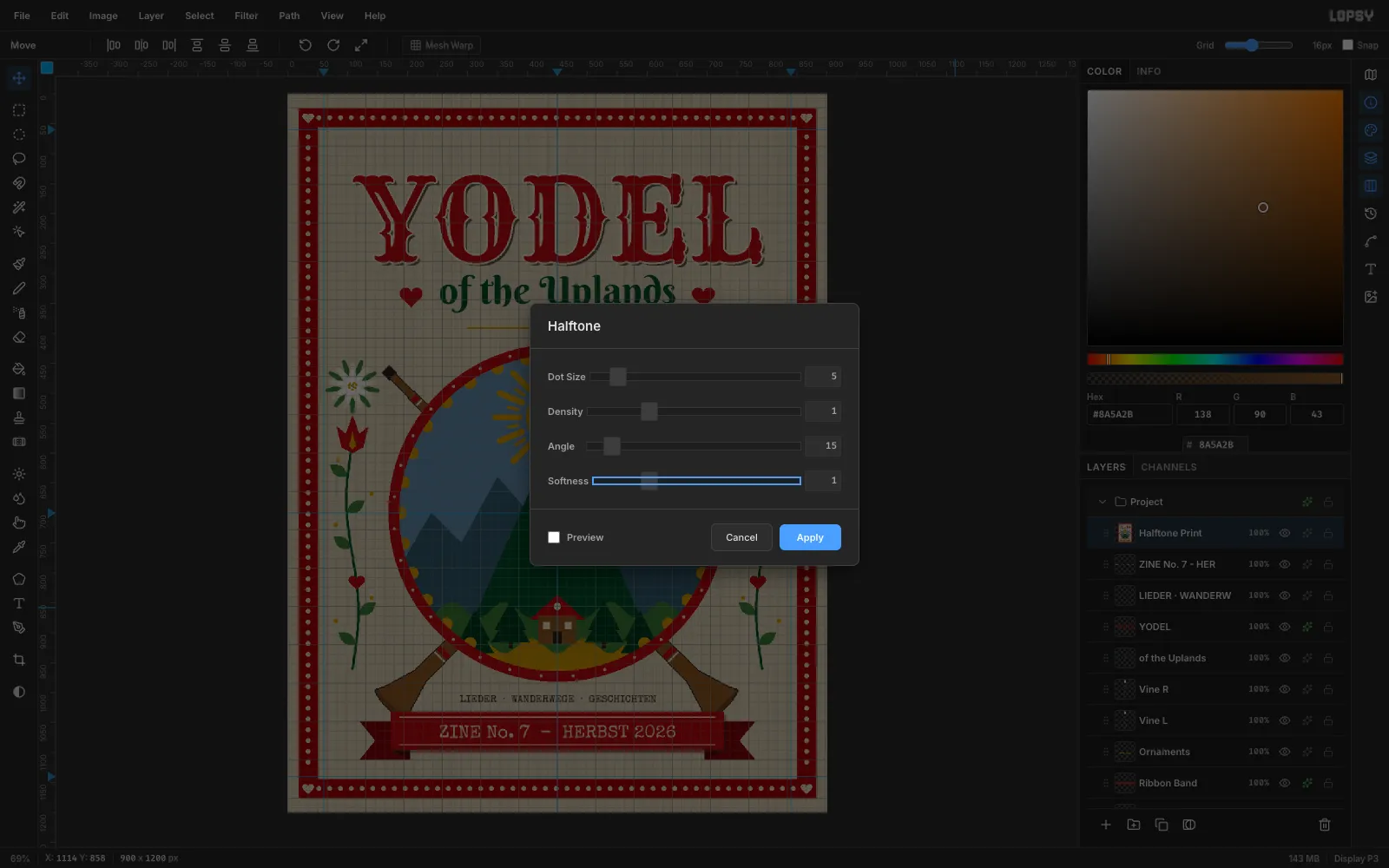Select the Rectangular Marquee tool
1389x868 pixels.
click(19, 110)
